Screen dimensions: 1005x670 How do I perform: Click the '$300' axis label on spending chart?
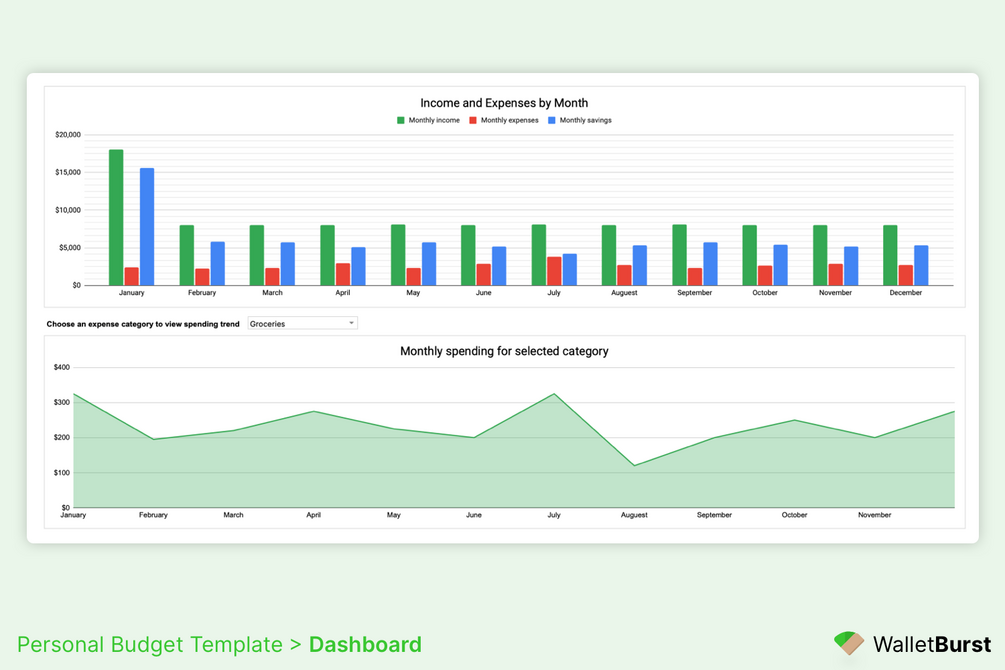62,403
